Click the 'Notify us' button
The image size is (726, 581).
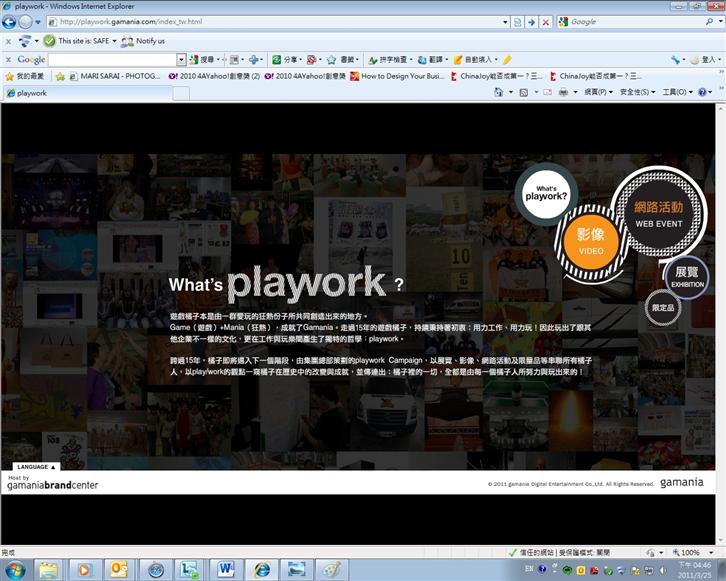point(143,41)
